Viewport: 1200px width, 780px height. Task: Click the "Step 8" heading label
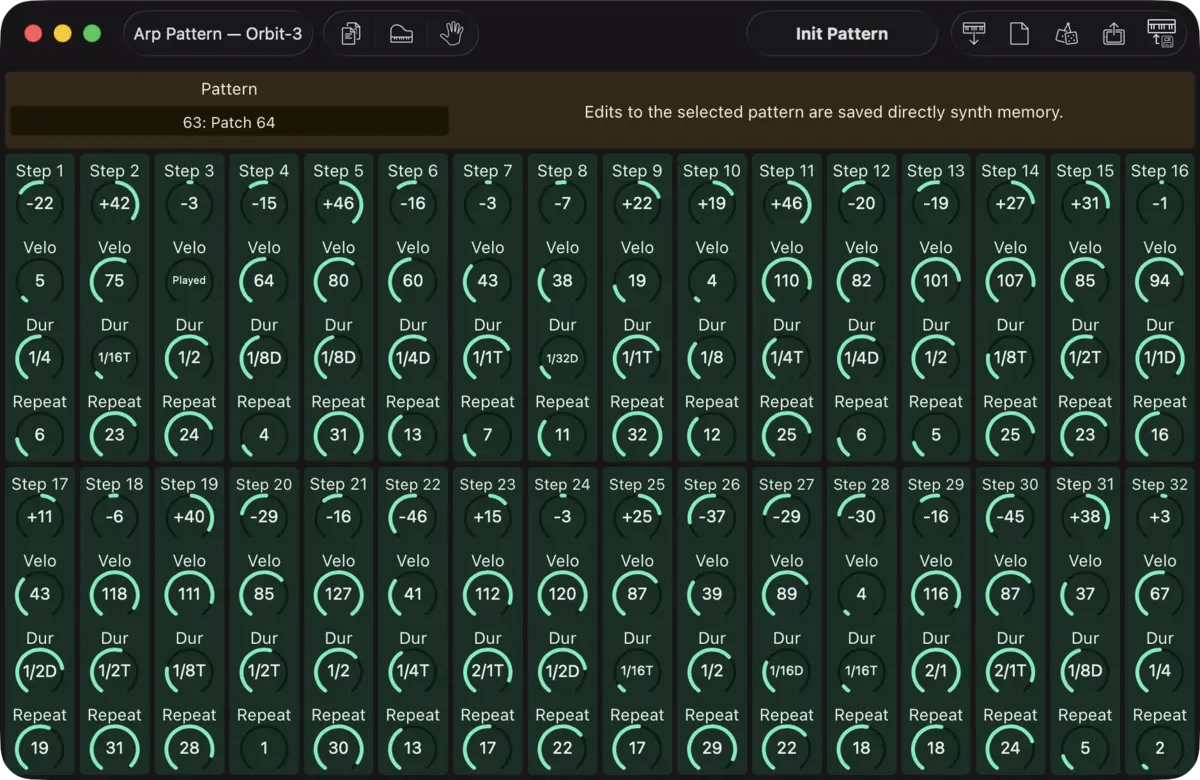563,171
